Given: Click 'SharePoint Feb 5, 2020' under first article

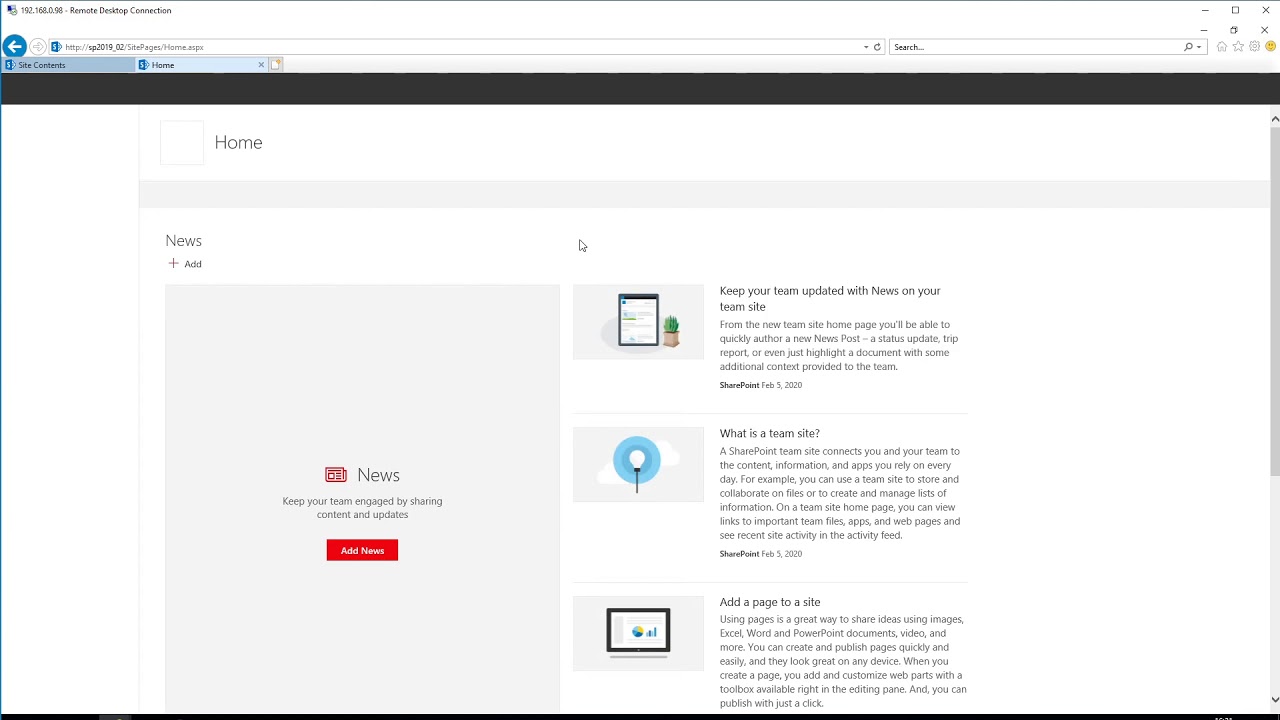Looking at the screenshot, I should point(761,385).
